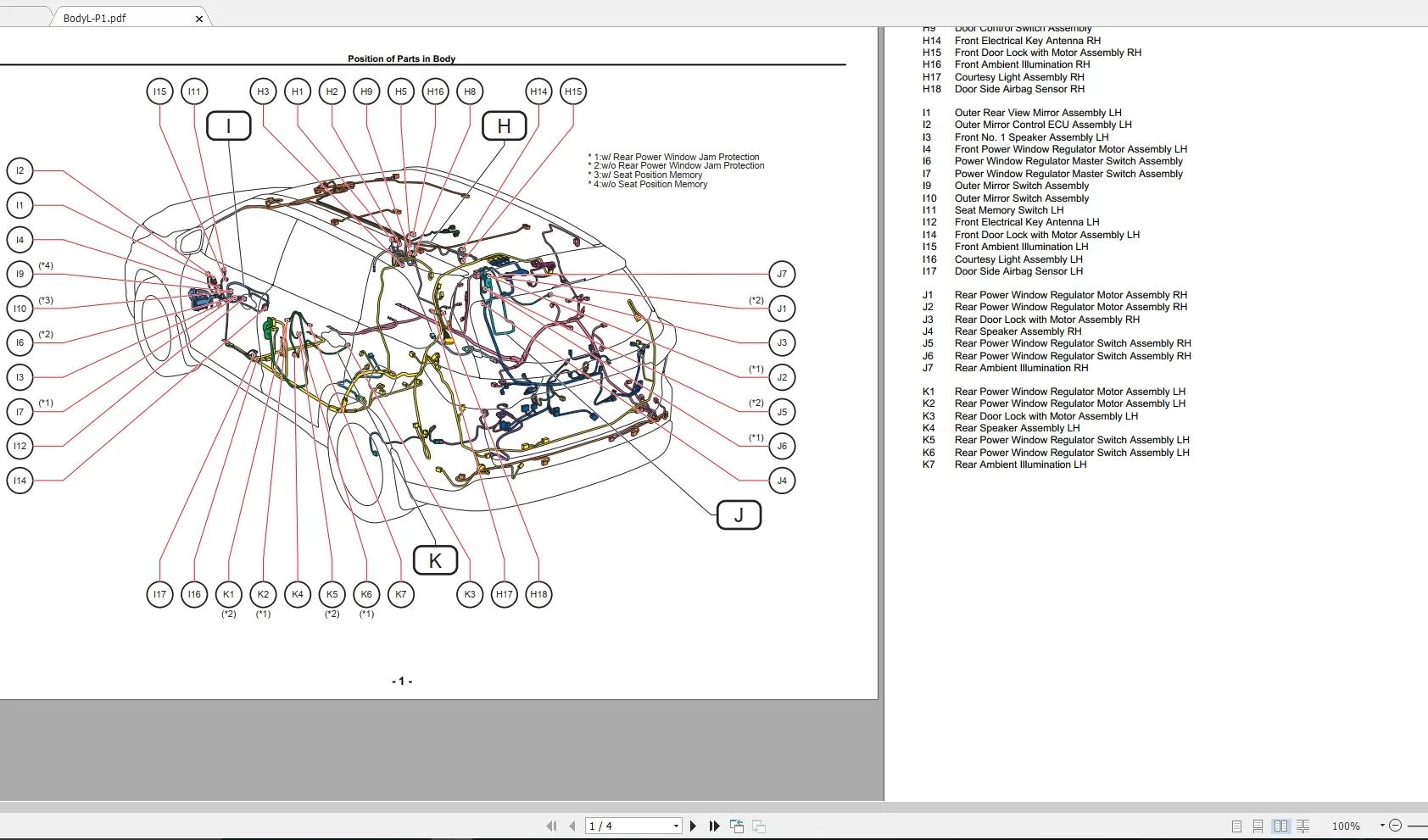
Task: Click note '4:w/o Seat Position Memory'
Action: 648,184
